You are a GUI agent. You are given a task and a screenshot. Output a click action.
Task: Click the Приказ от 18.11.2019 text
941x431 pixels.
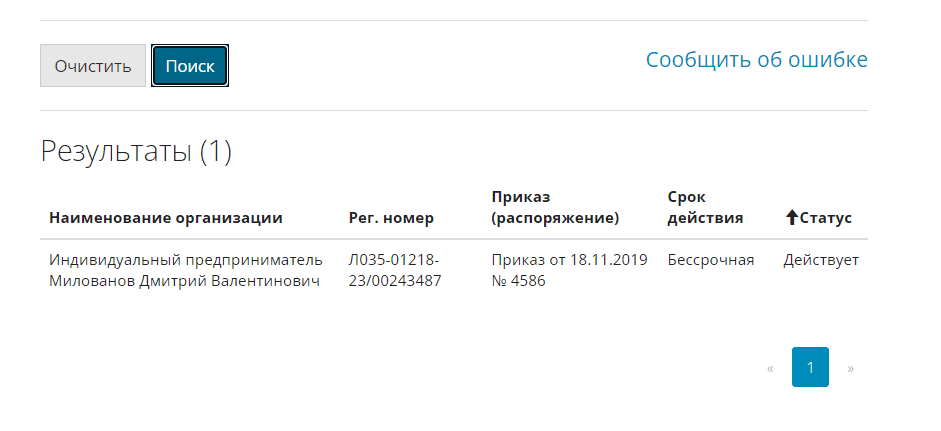point(569,260)
